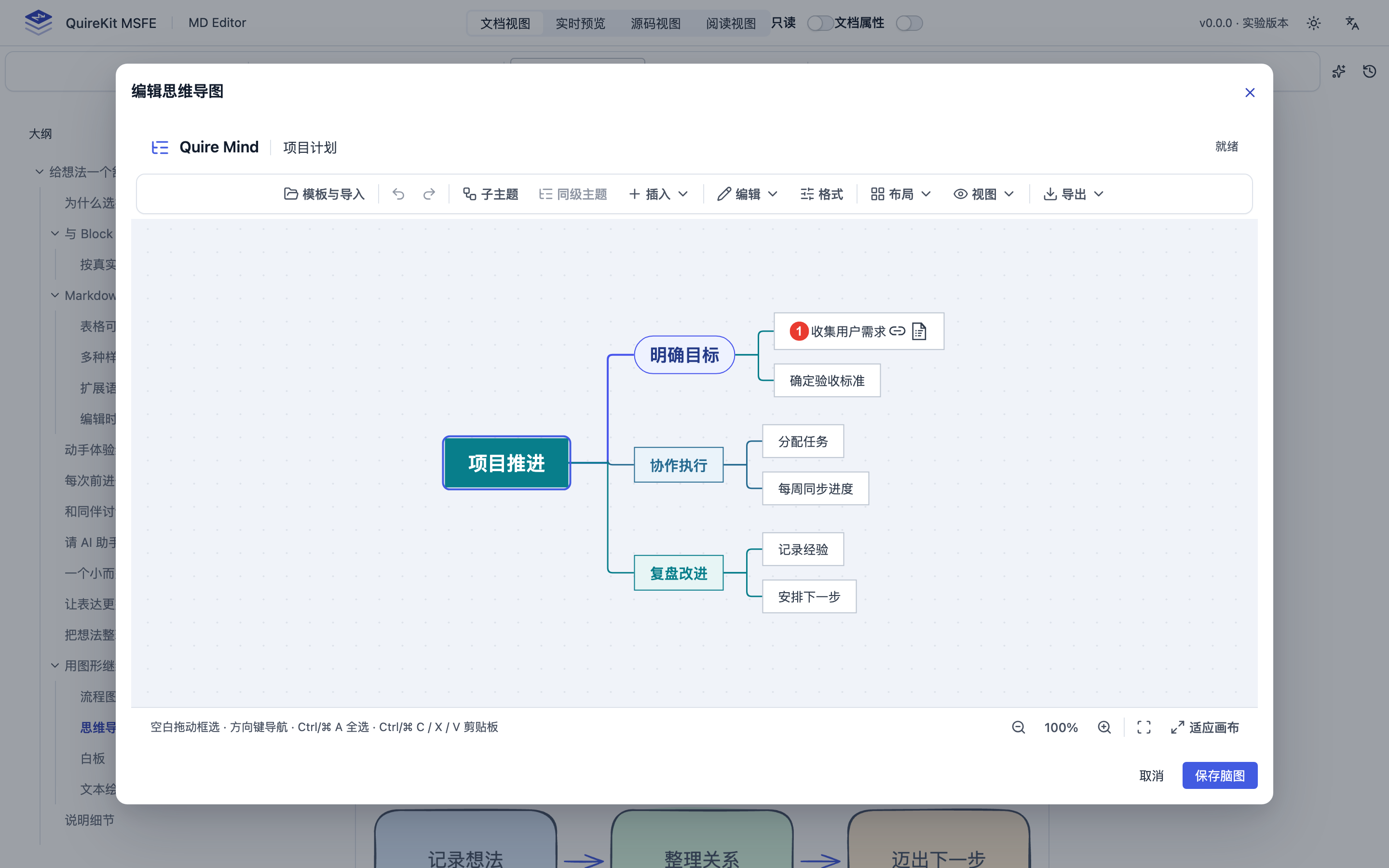Open the 编辑 edit dropdown

[x=747, y=194]
